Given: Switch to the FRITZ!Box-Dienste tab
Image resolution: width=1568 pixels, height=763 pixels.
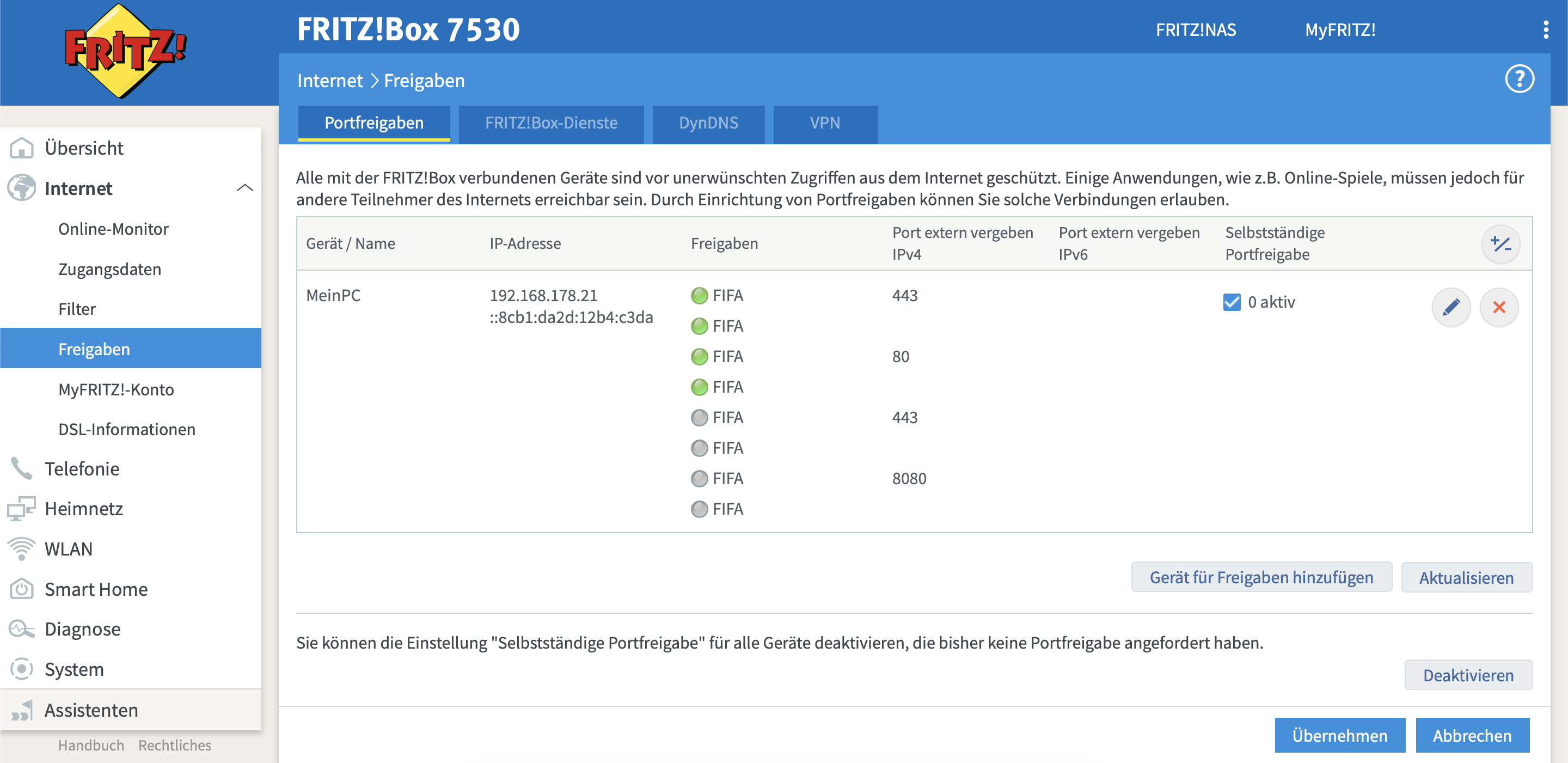Looking at the screenshot, I should pyautogui.click(x=551, y=123).
